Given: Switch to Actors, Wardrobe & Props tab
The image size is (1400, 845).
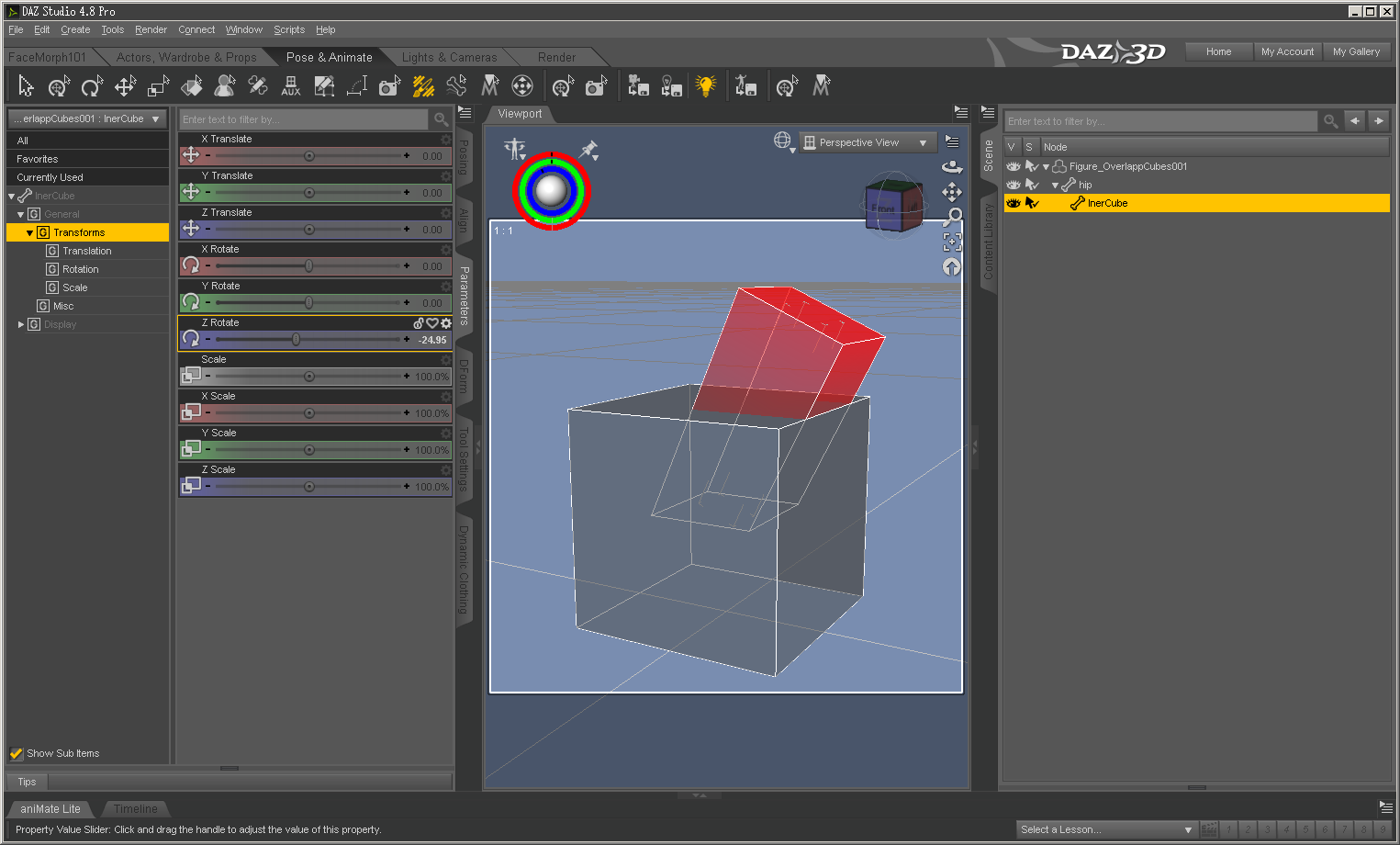Looking at the screenshot, I should pos(186,57).
